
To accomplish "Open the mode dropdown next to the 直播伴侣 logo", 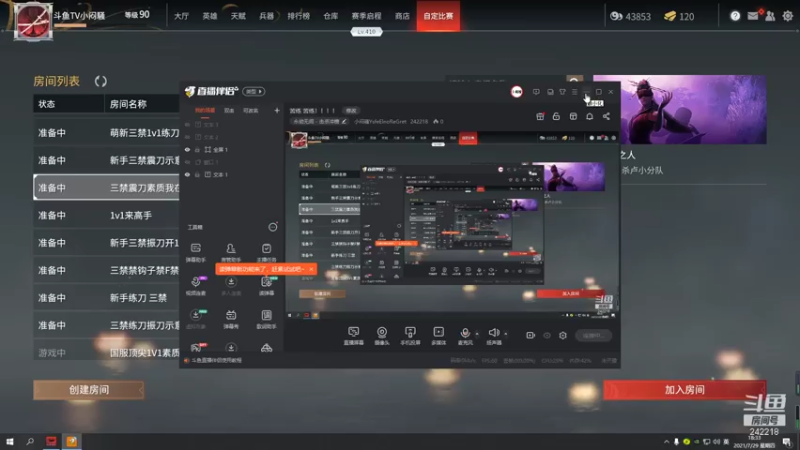I will pyautogui.click(x=254, y=91).
